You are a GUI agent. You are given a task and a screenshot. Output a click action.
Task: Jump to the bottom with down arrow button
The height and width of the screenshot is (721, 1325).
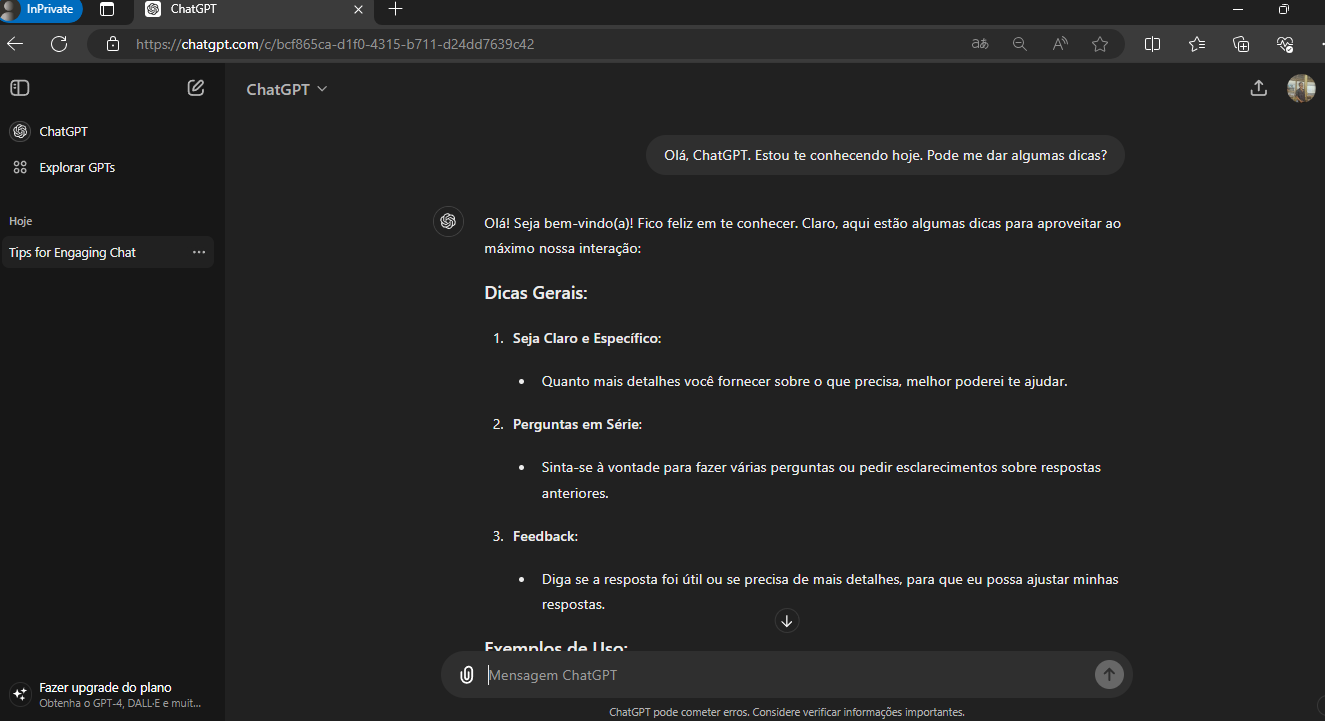(786, 621)
